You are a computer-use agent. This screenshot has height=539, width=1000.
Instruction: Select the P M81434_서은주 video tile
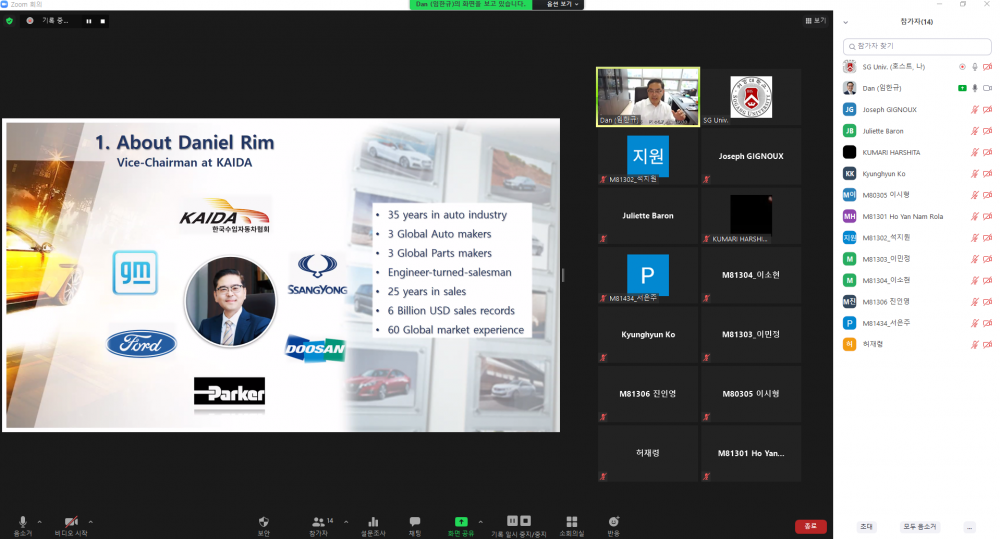coord(648,275)
